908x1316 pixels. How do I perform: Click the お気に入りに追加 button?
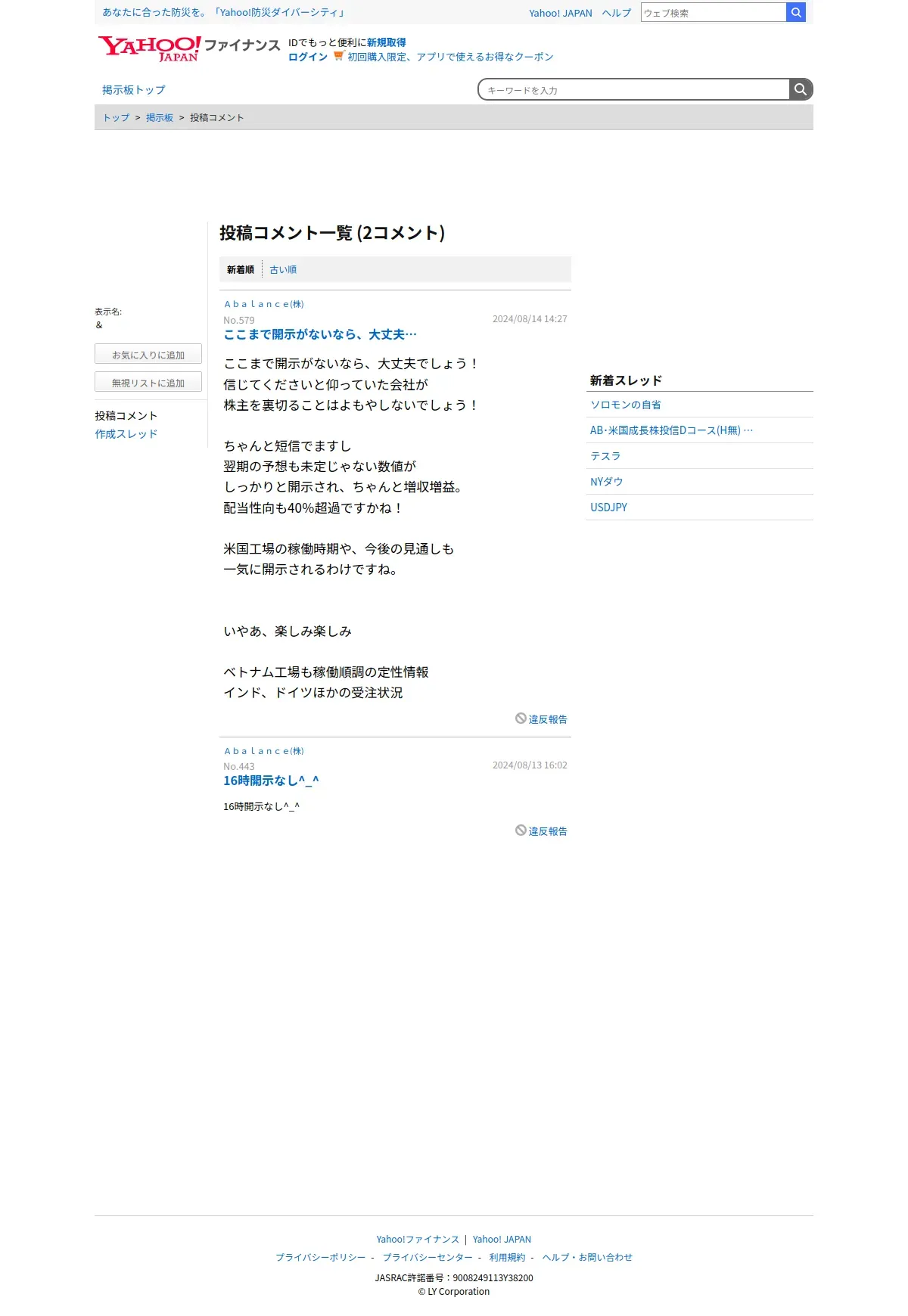(x=148, y=354)
